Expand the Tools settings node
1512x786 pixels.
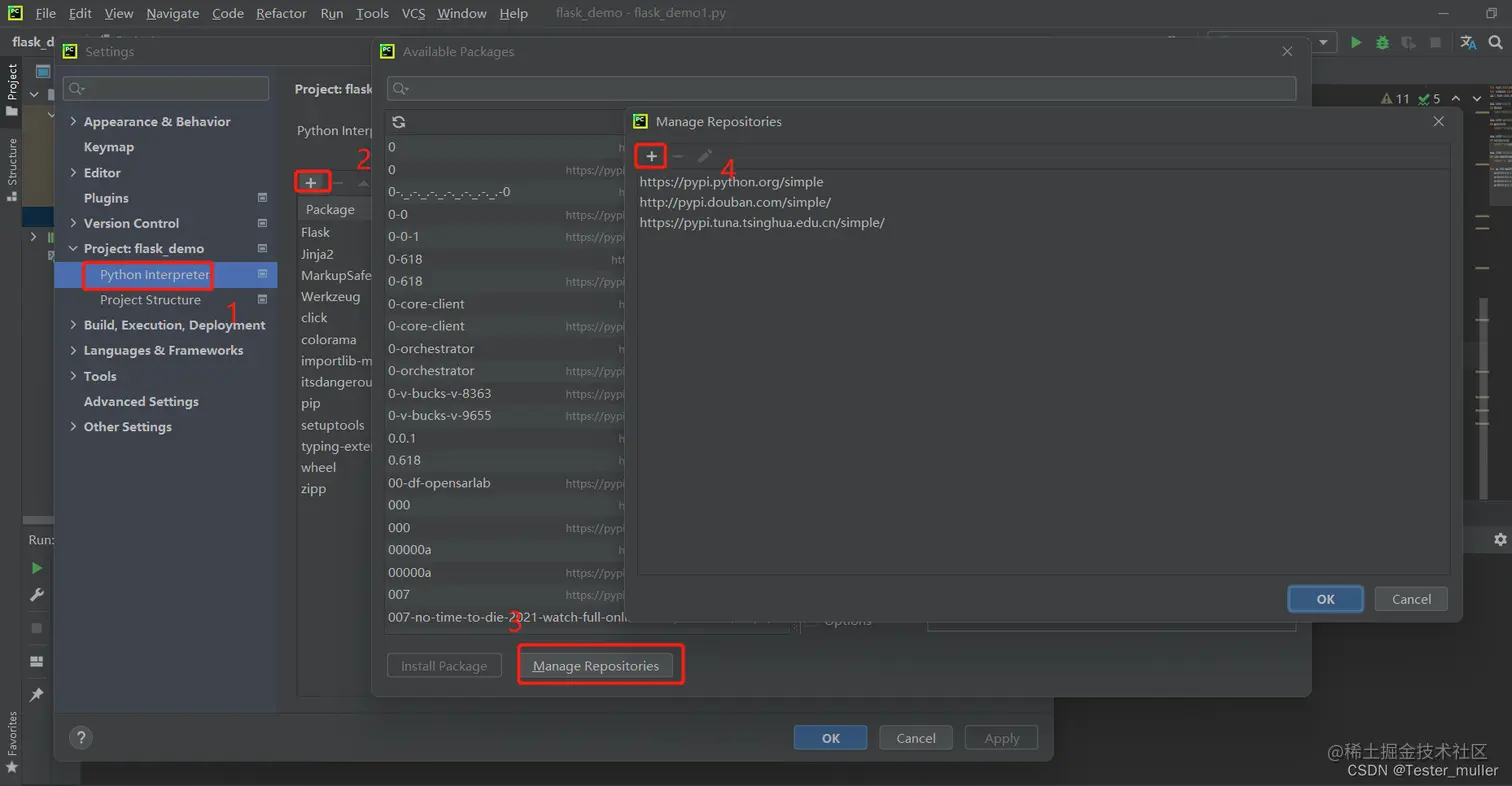pyautogui.click(x=73, y=376)
